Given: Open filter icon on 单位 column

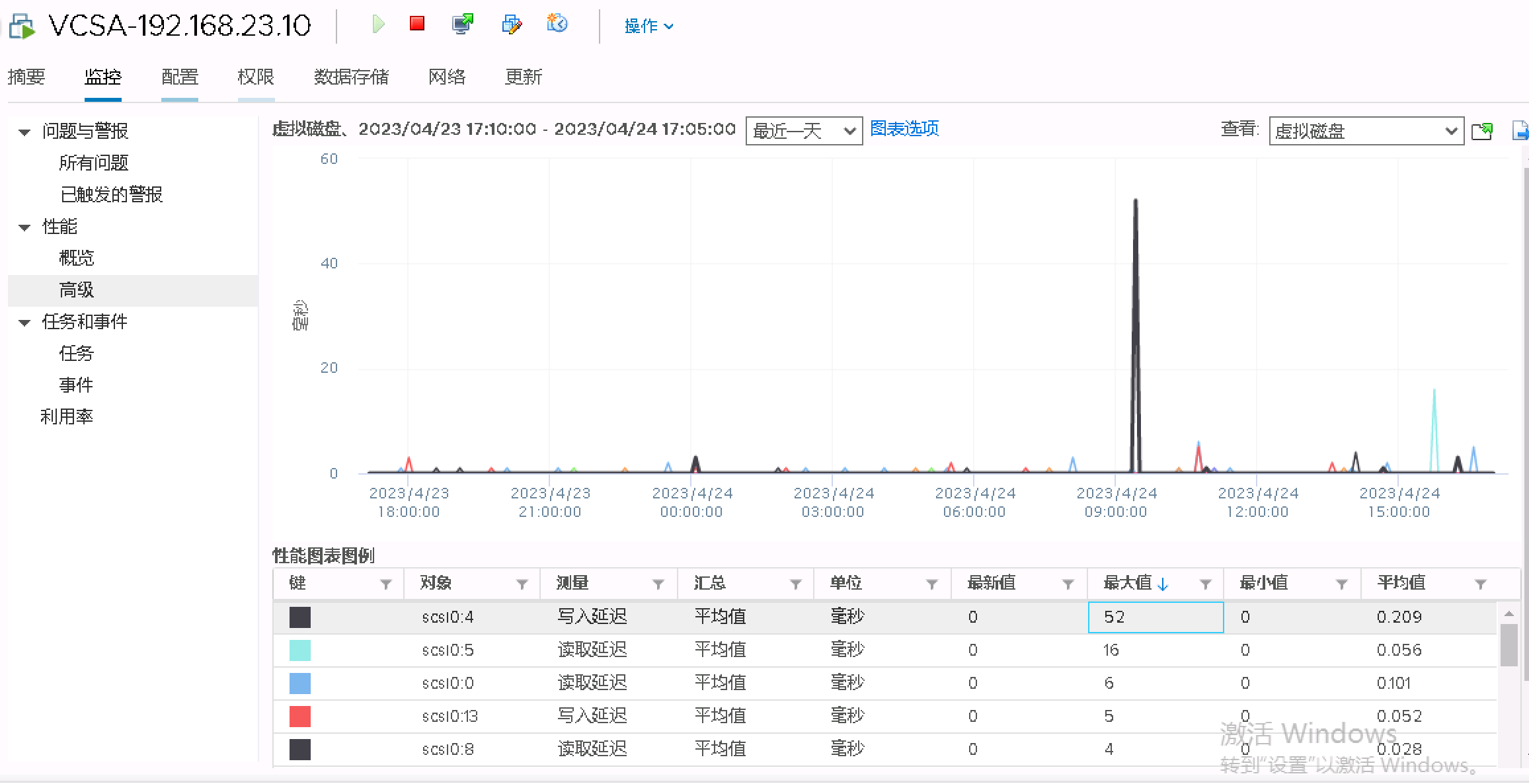Looking at the screenshot, I should 932,584.
